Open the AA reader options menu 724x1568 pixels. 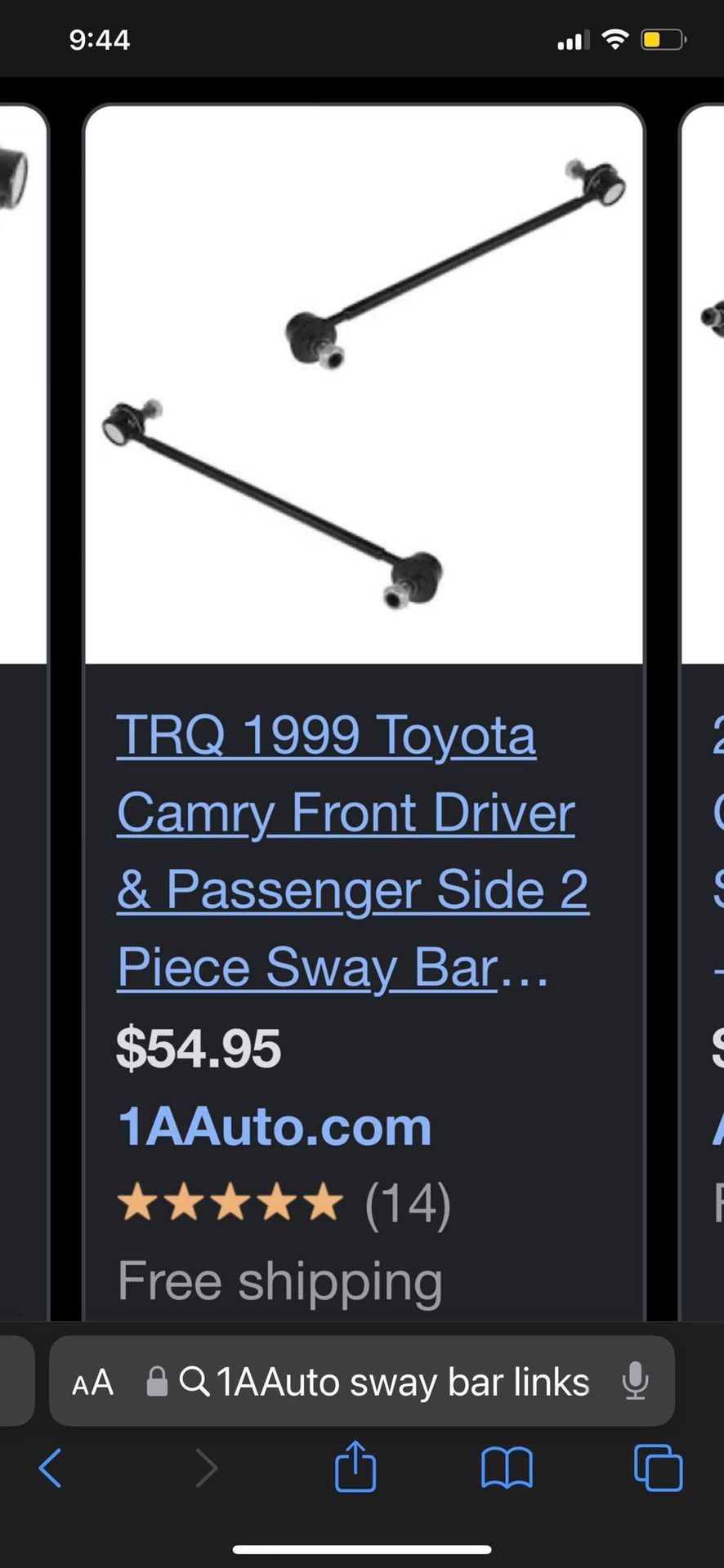(92, 1383)
